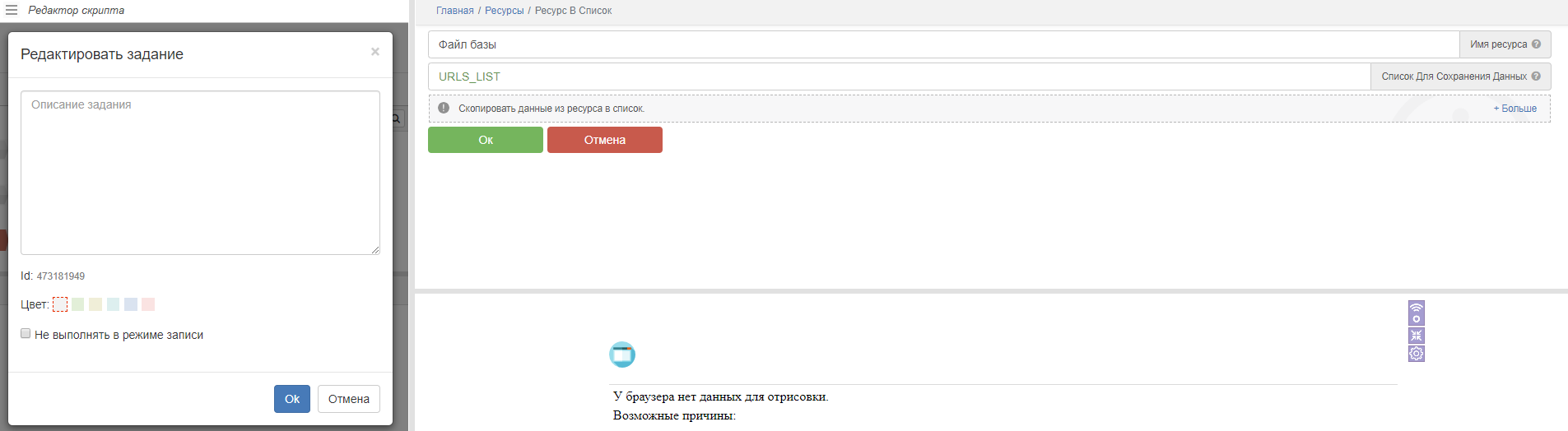This screenshot has width=1568, height=431.
Task: Click the purple wireless record icon
Action: pos(1416,313)
